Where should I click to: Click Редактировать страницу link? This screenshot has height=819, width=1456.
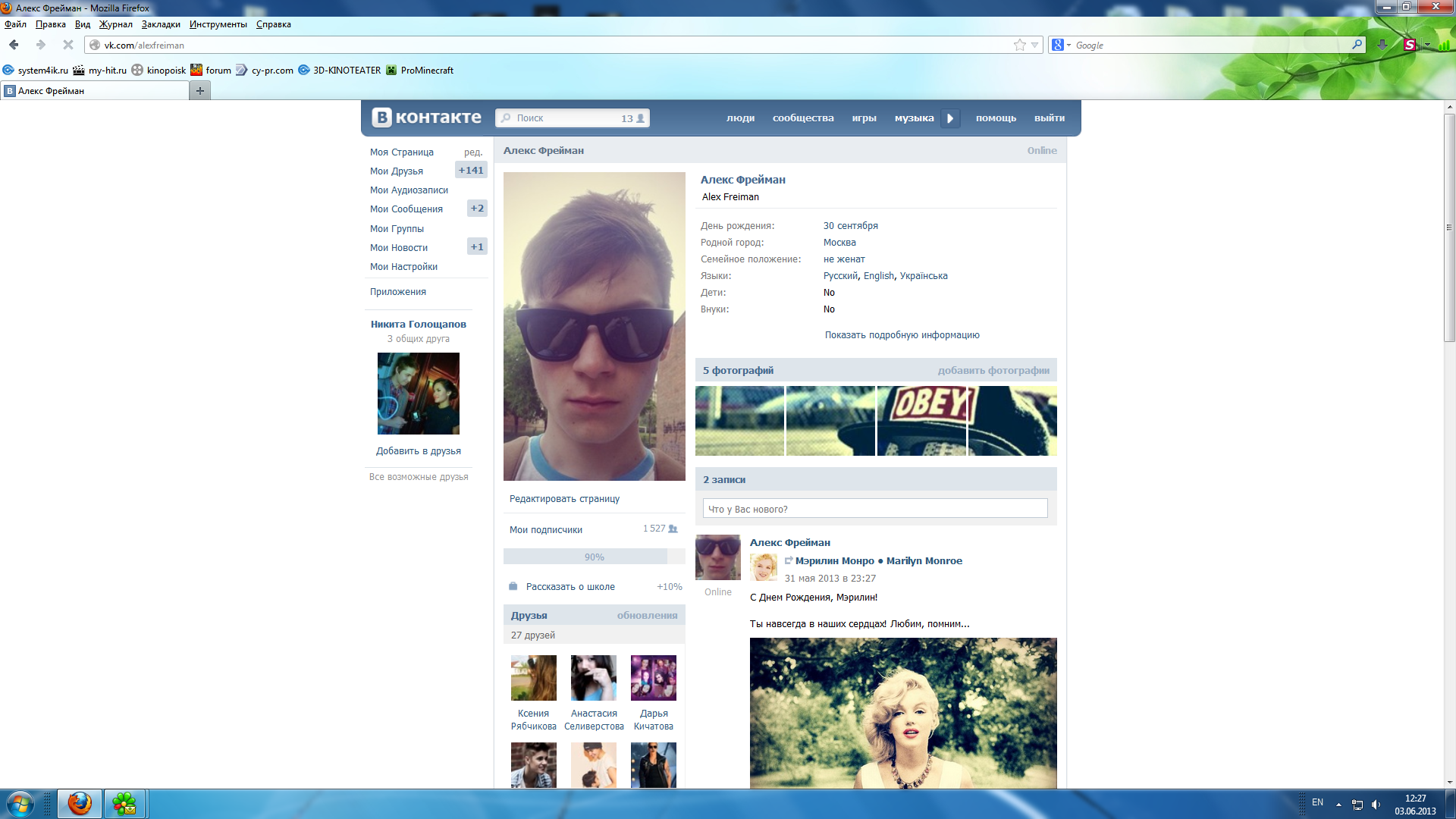click(564, 499)
